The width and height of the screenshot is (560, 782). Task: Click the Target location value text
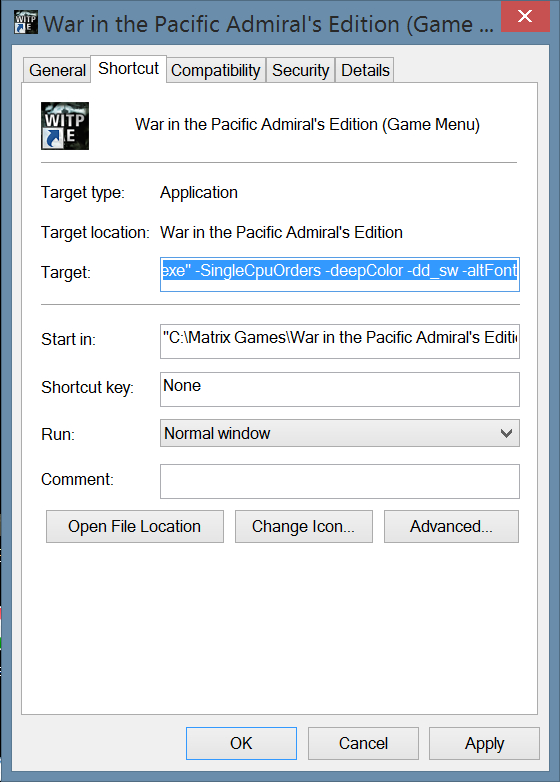[281, 232]
